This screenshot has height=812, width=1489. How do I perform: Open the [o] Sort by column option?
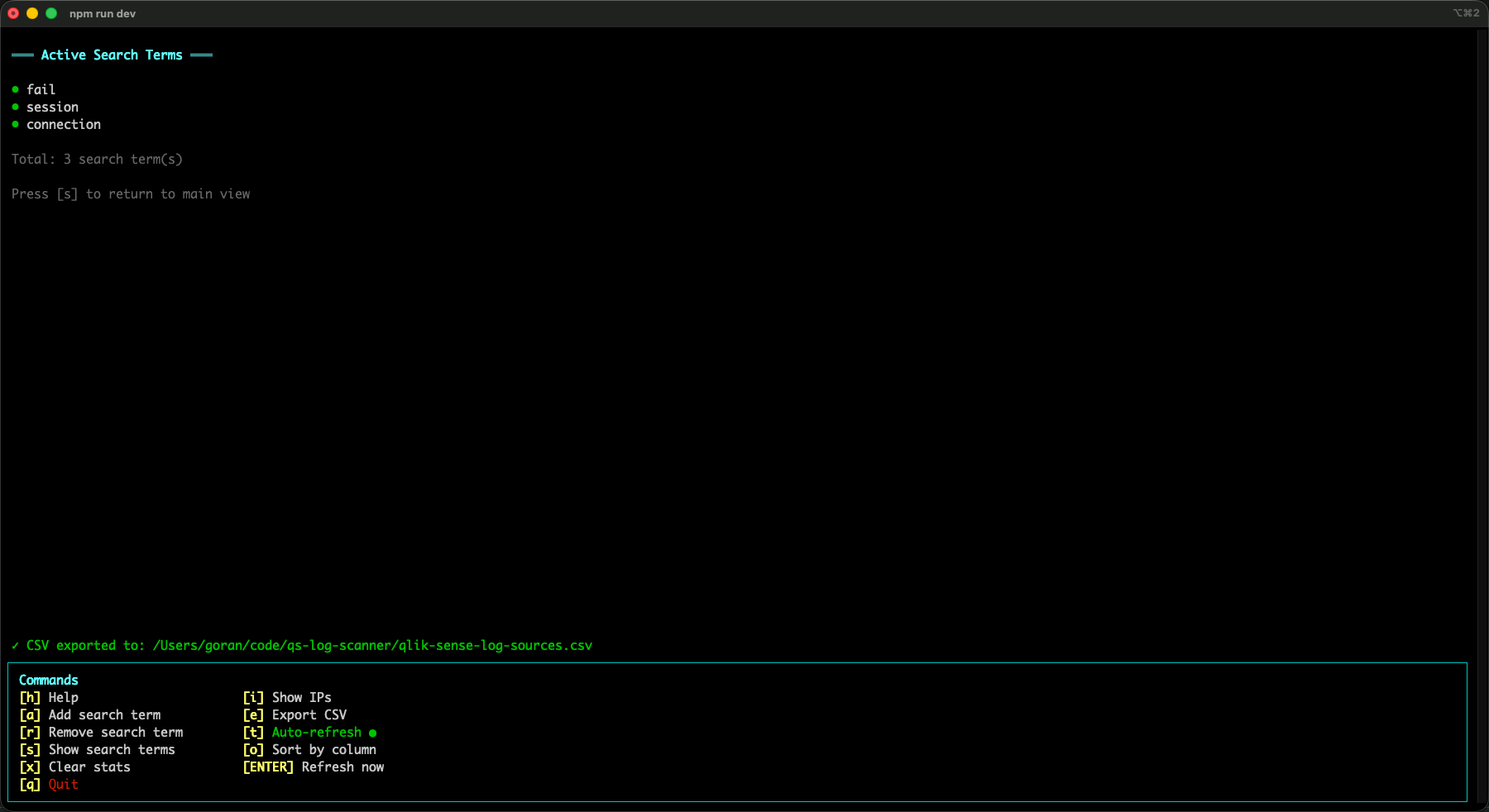click(309, 749)
